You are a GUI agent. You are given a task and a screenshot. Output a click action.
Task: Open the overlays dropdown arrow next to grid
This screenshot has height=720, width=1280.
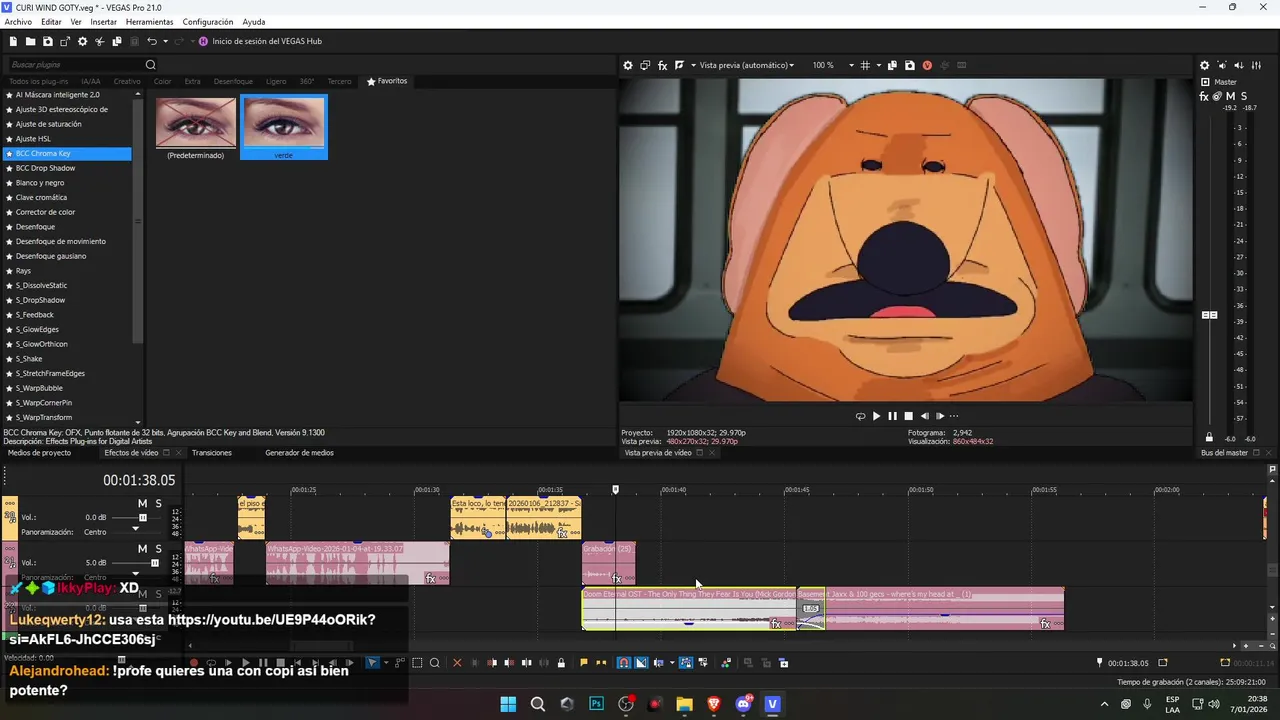[877, 65]
